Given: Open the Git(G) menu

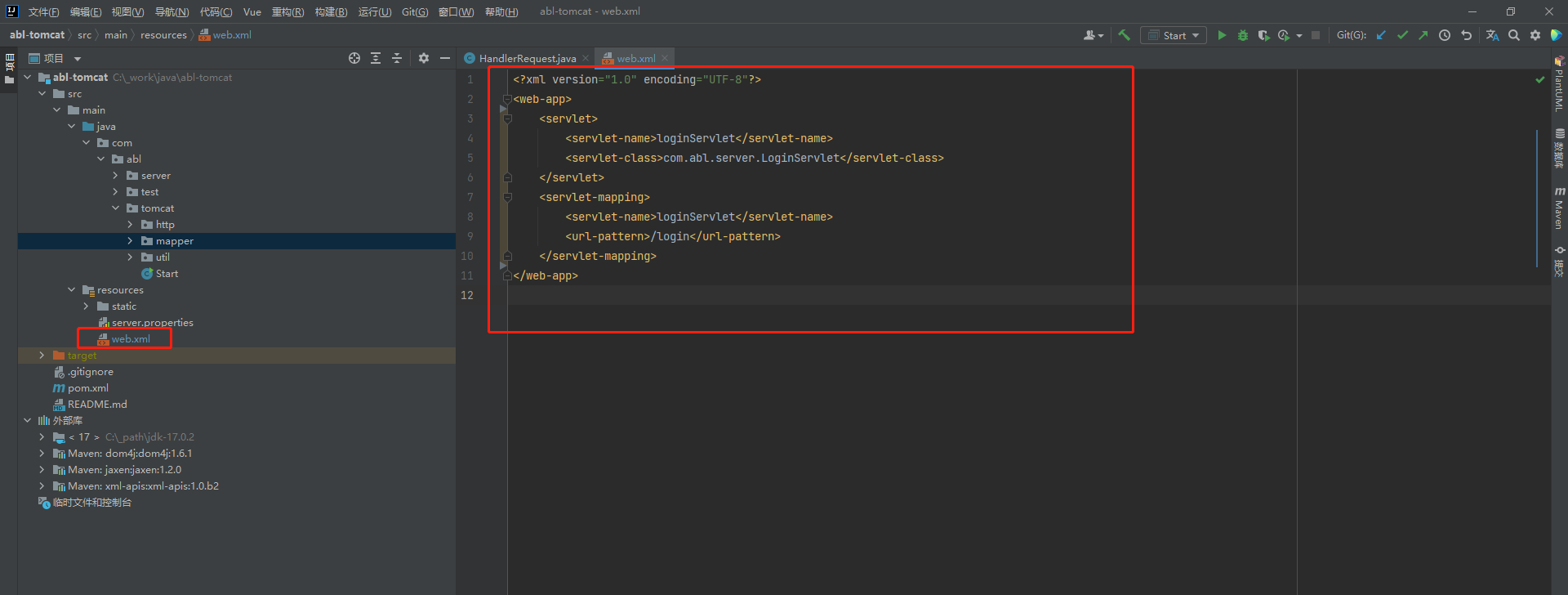Looking at the screenshot, I should tap(415, 11).
